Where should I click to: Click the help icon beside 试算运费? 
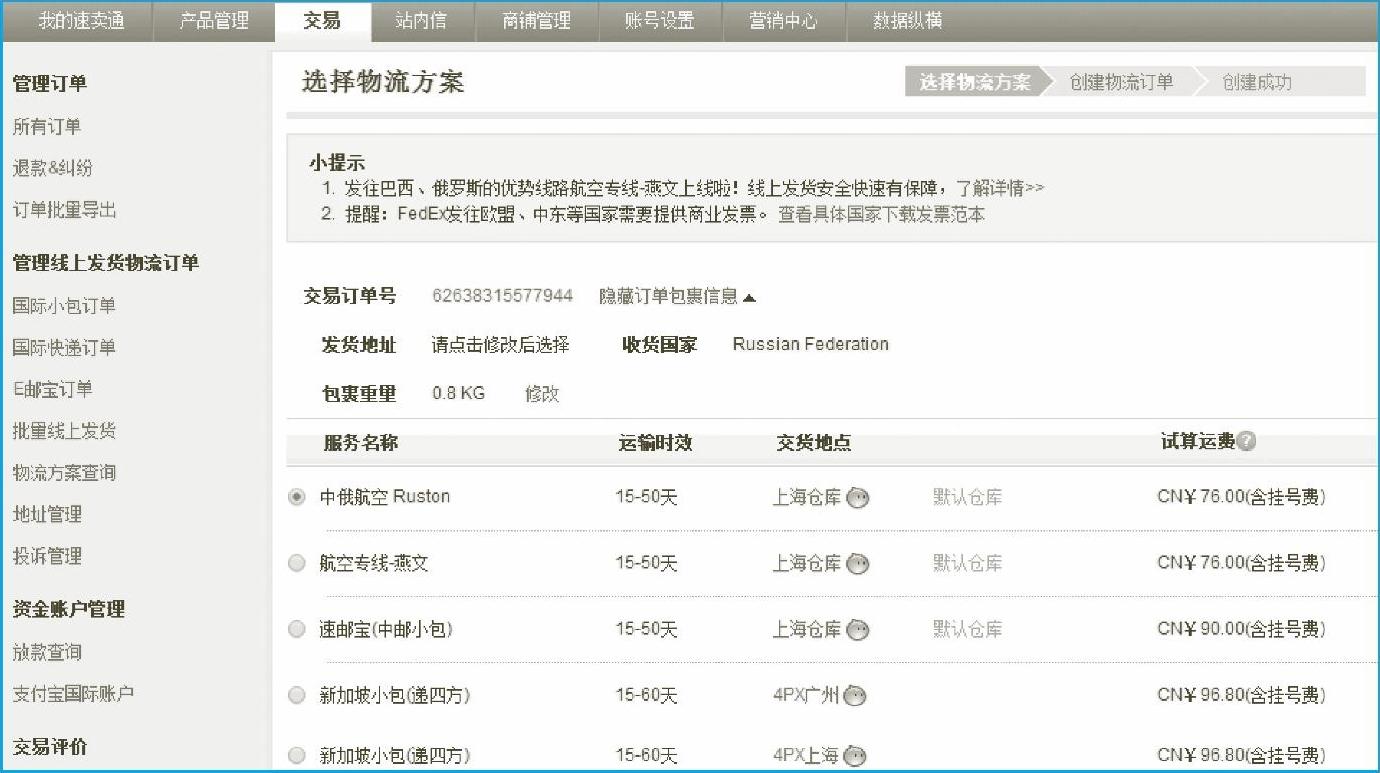click(1246, 442)
